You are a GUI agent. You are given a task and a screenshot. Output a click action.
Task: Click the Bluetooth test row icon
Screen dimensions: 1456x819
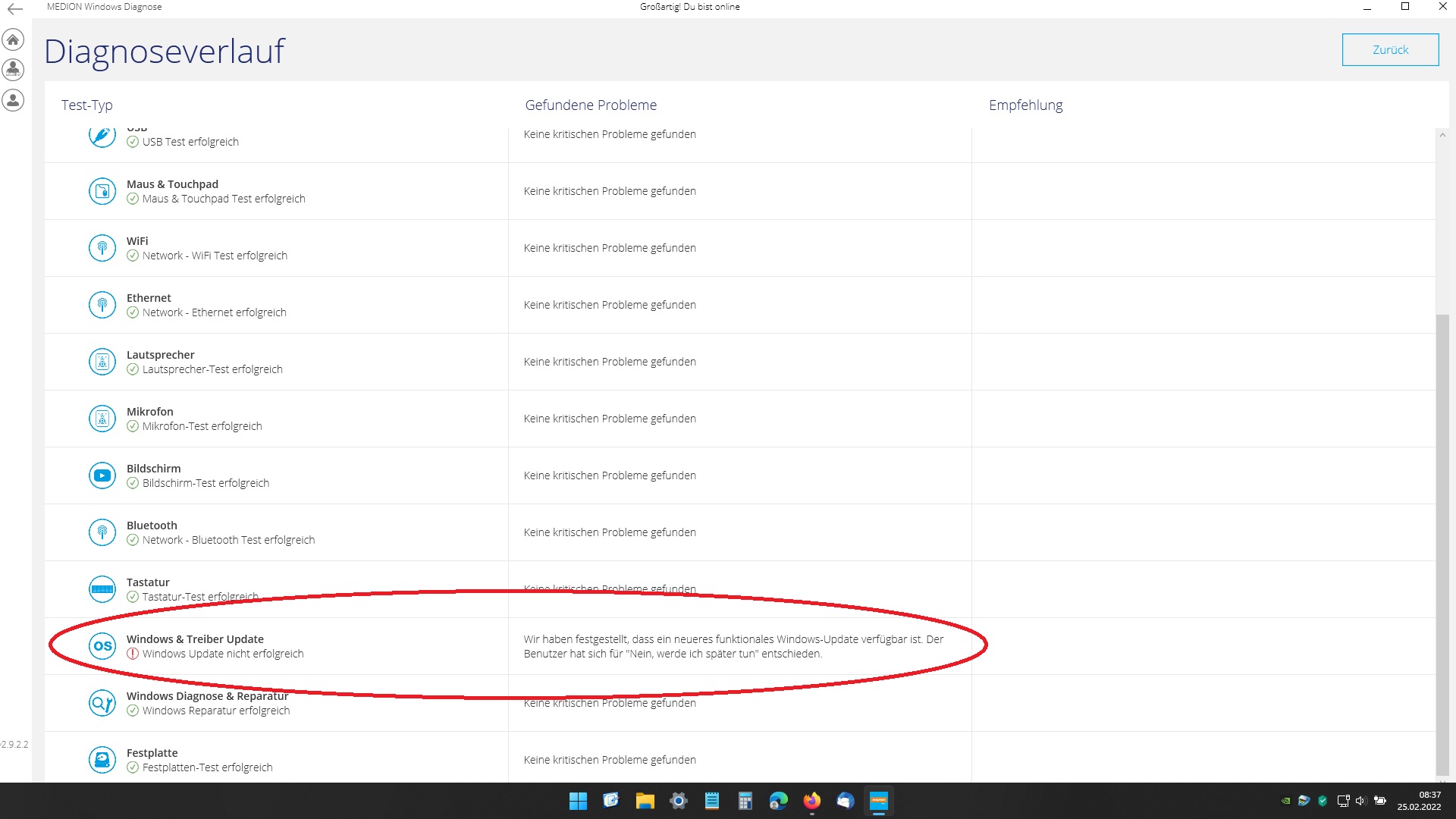(102, 532)
